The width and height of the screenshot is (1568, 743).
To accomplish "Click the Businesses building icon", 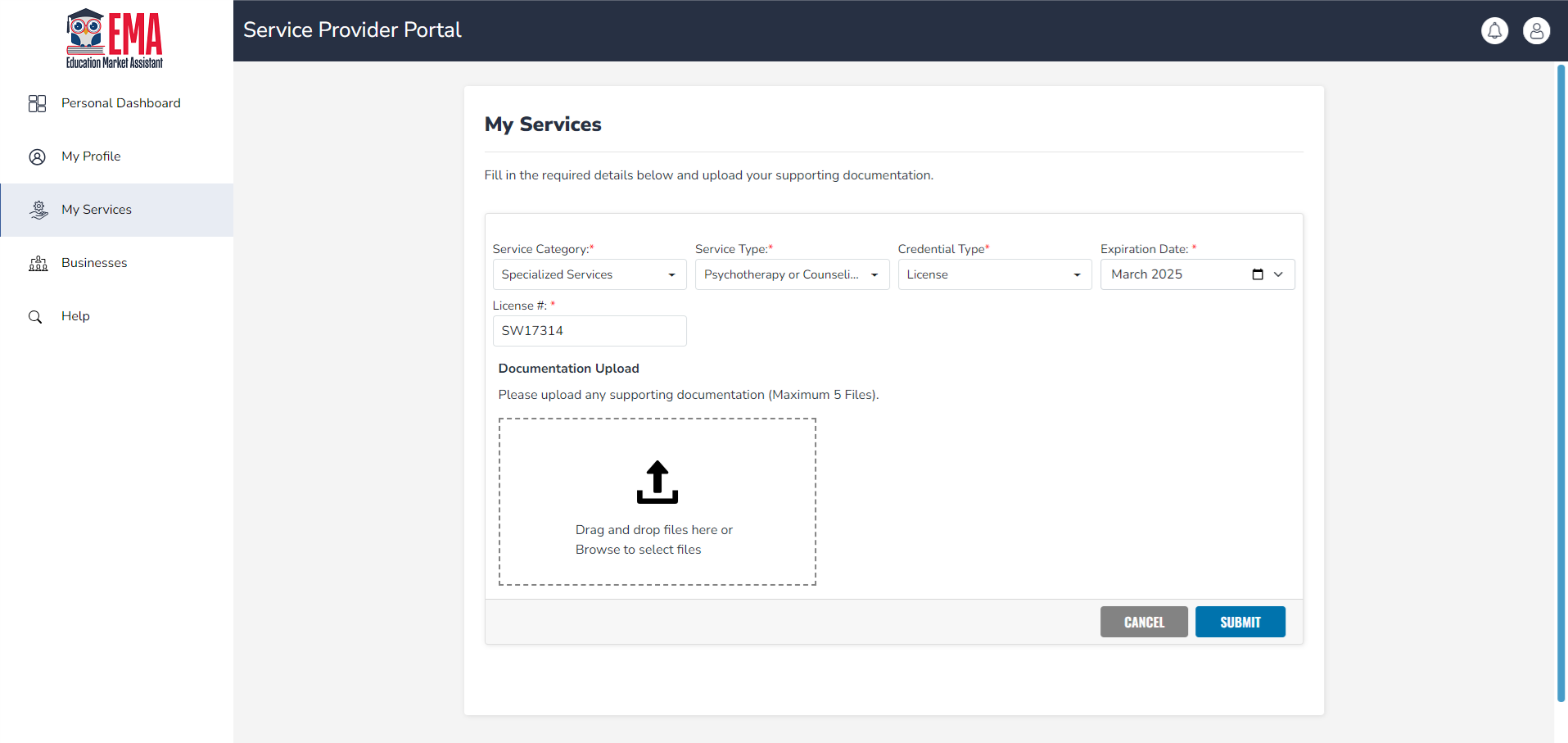I will 38,263.
